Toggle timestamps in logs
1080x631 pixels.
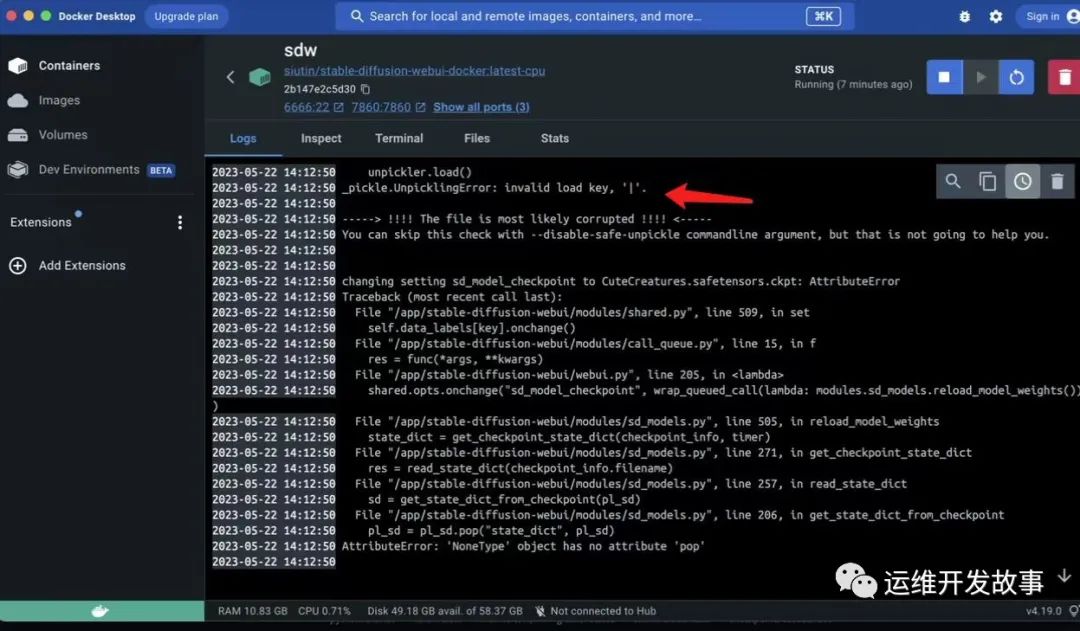pyautogui.click(x=1023, y=181)
